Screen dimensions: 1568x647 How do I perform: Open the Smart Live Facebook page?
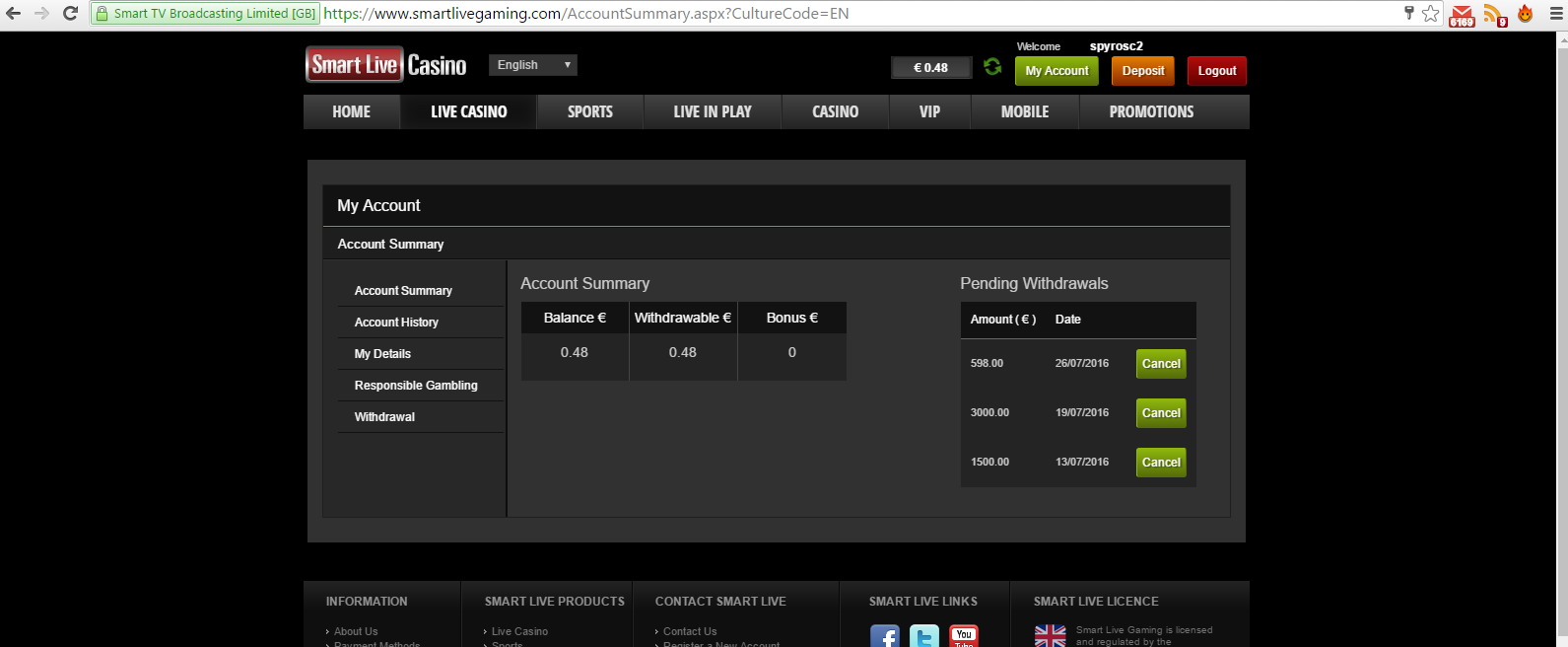[x=885, y=637]
